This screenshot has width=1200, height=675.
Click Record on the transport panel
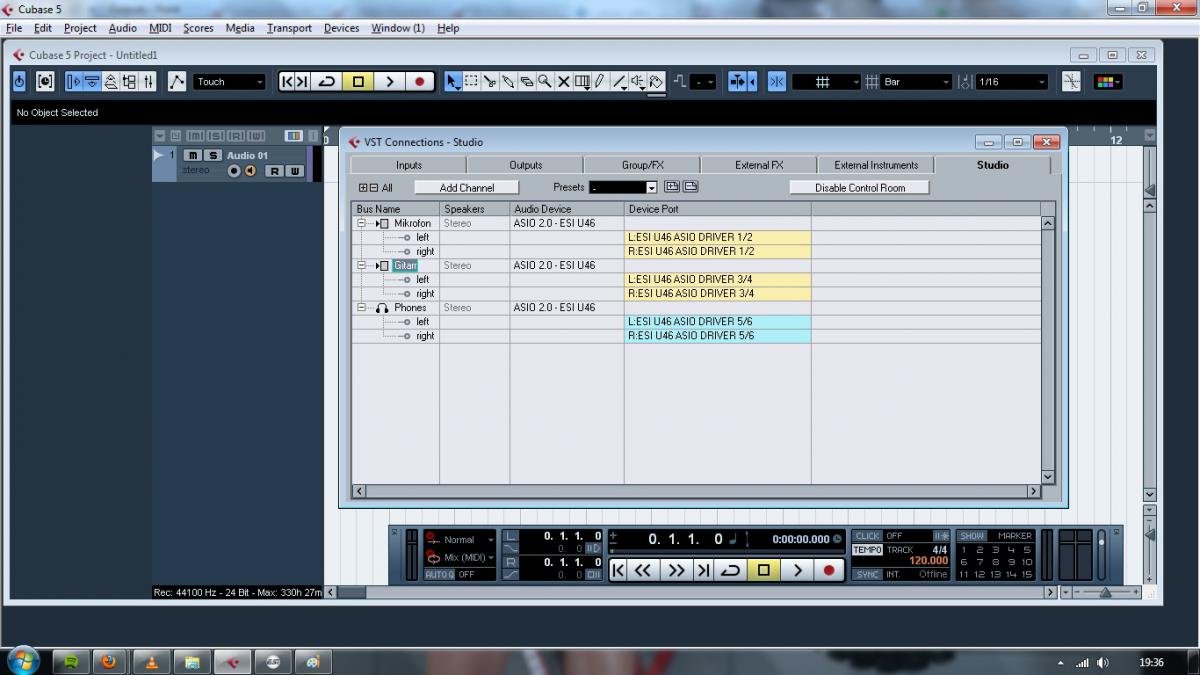click(828, 570)
